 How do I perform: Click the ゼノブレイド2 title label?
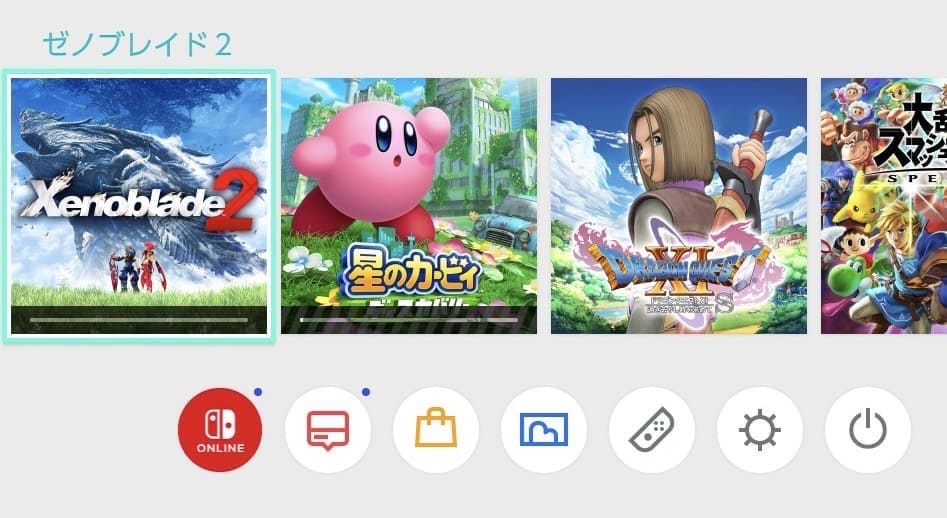[137, 45]
